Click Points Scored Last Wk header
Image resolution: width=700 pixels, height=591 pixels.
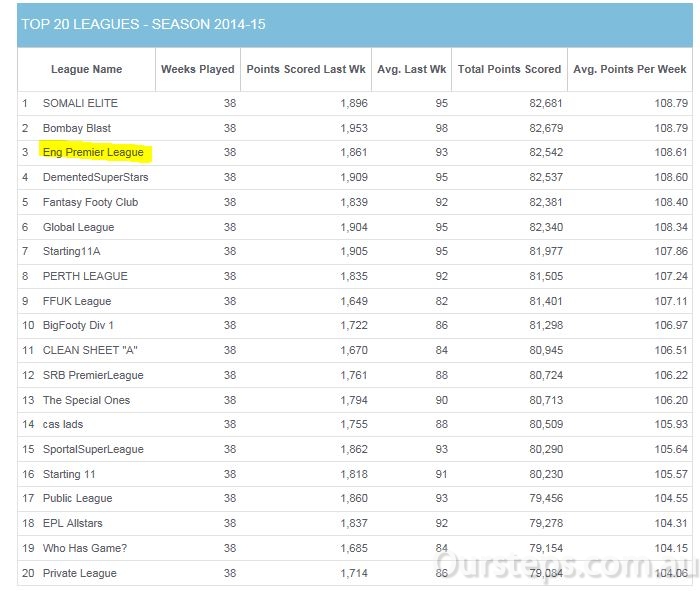point(306,69)
